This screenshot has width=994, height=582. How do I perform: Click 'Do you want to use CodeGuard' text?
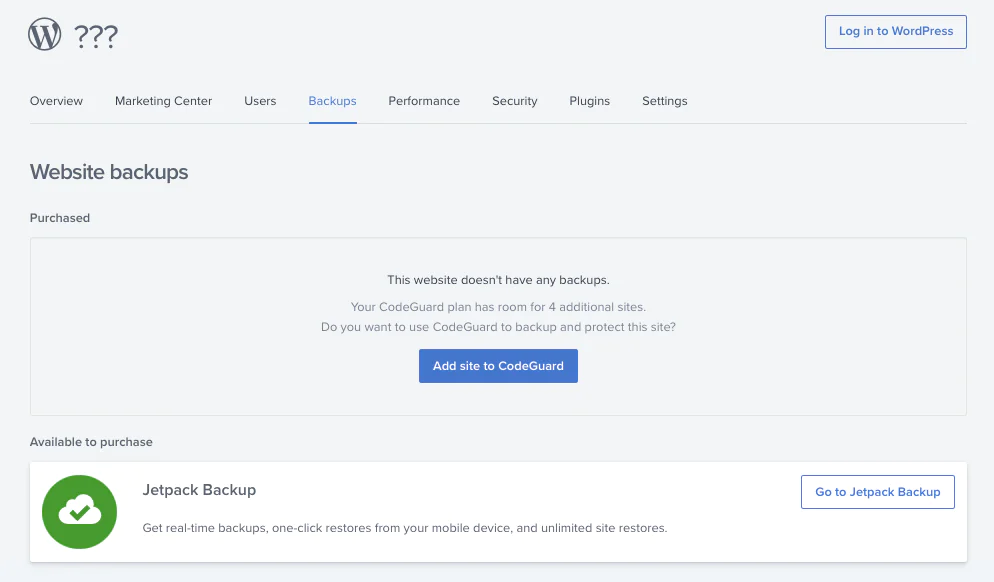tap(498, 327)
